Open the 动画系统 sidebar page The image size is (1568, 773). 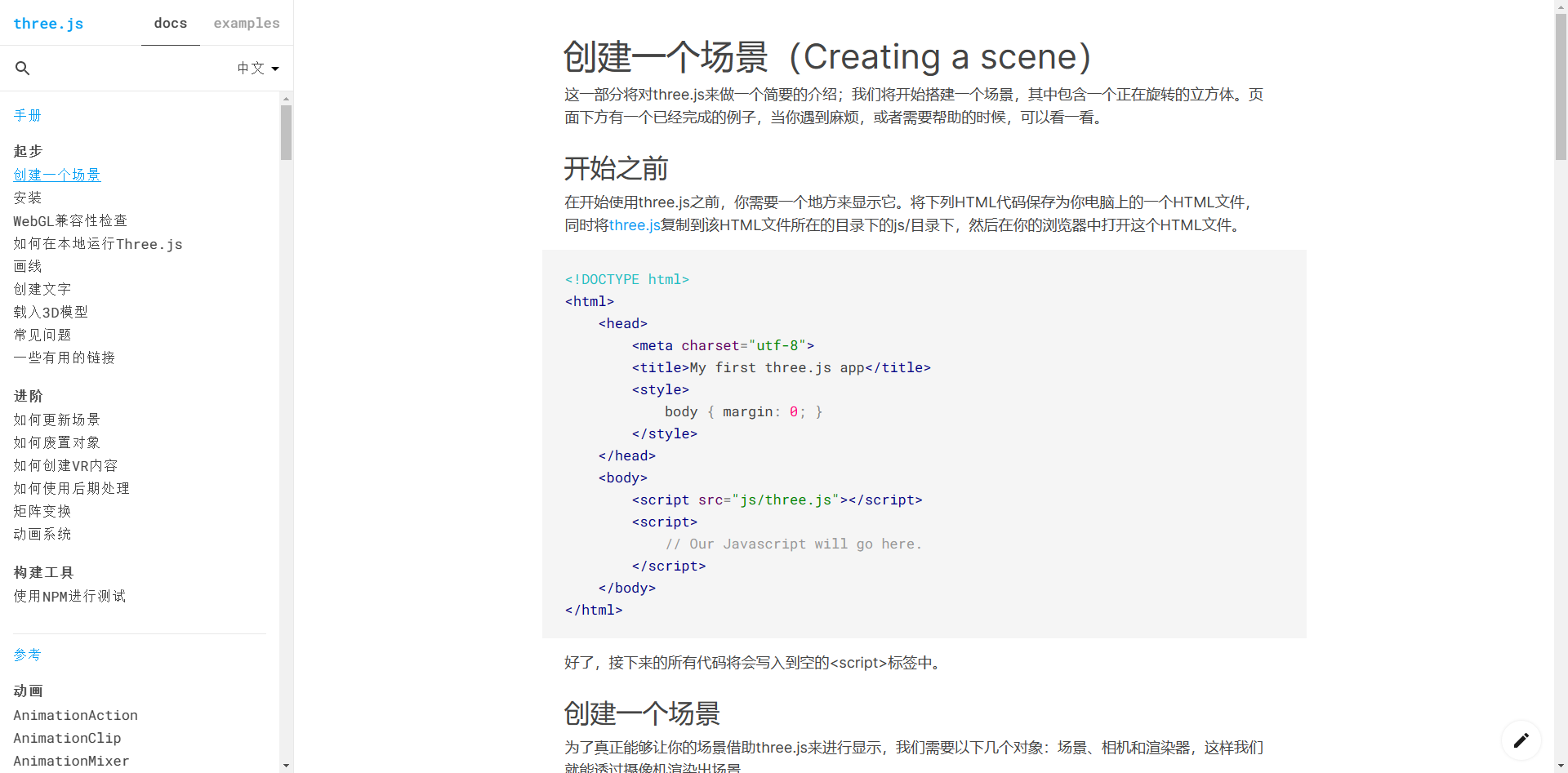coord(42,534)
